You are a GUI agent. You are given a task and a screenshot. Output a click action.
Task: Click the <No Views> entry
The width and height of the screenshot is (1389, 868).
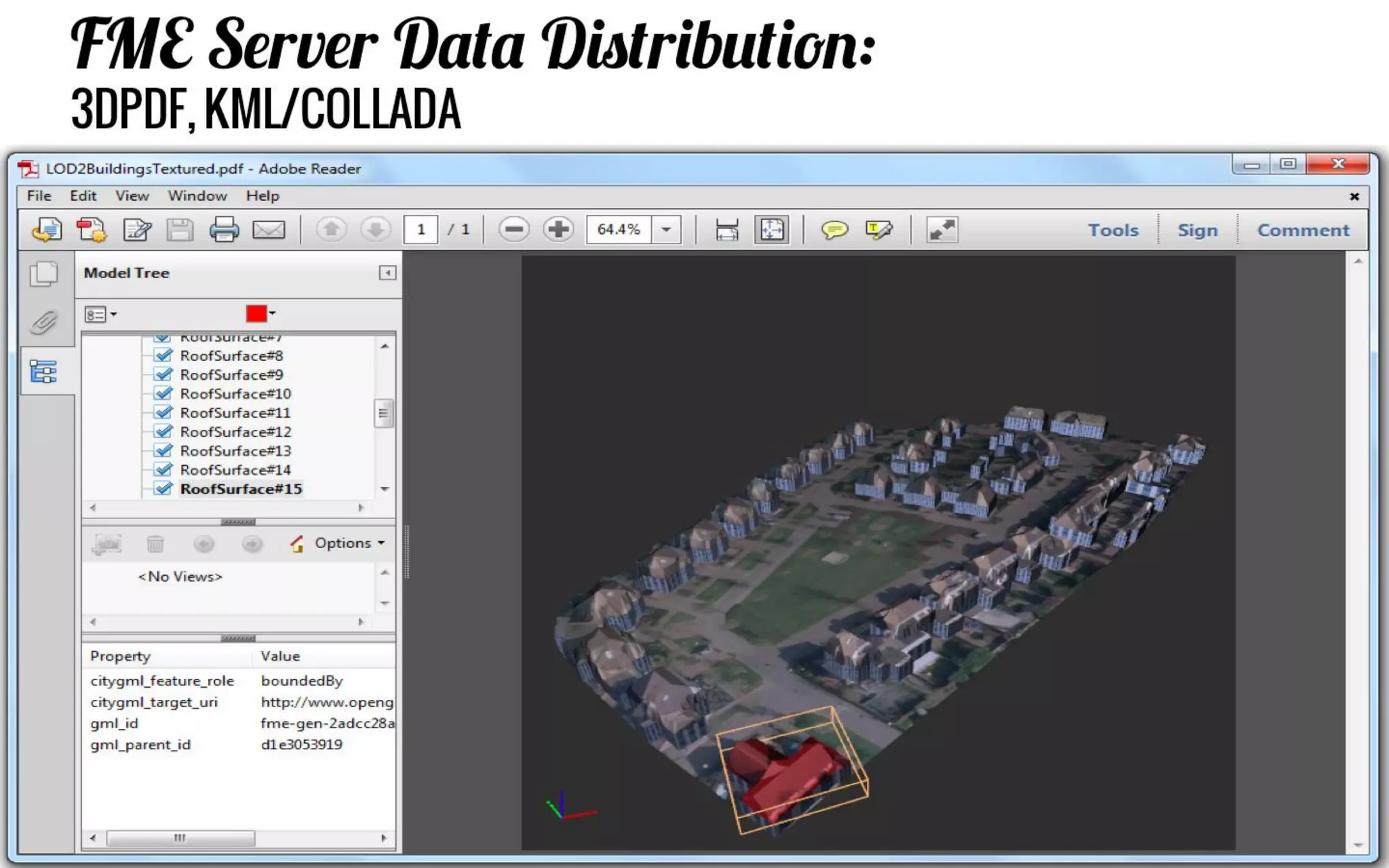point(180,576)
